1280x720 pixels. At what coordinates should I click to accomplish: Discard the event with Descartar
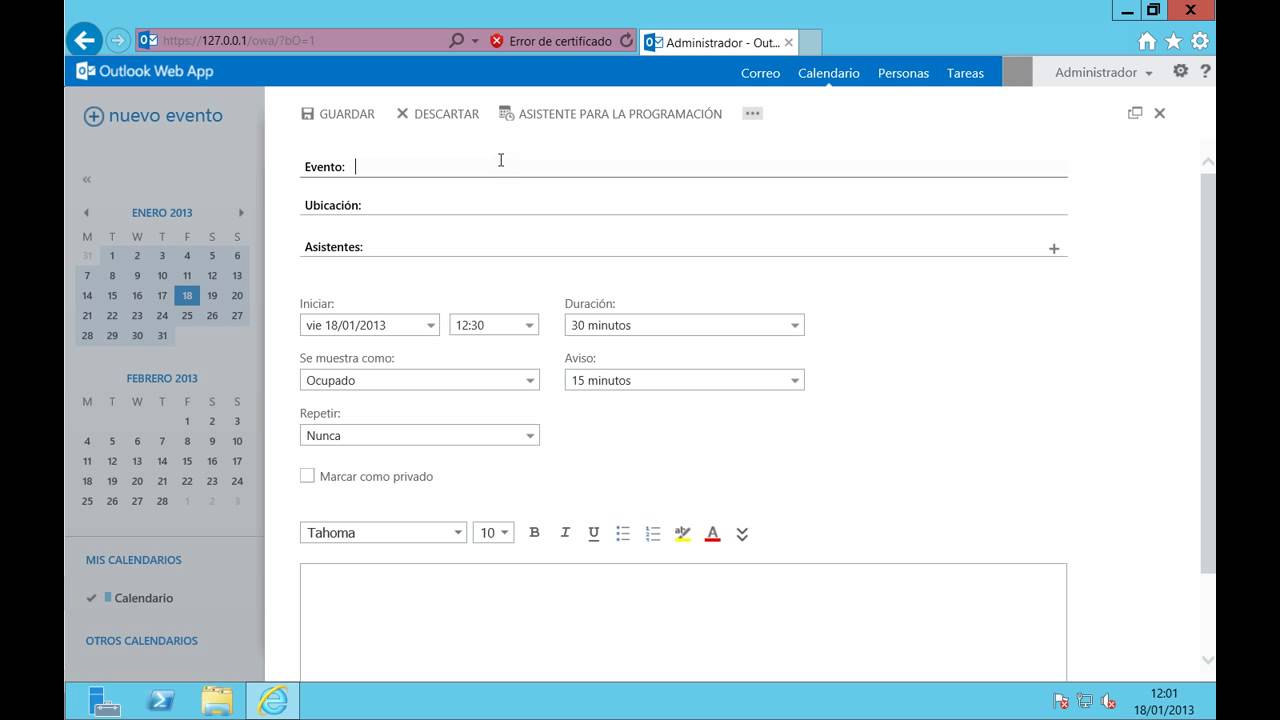(x=437, y=114)
